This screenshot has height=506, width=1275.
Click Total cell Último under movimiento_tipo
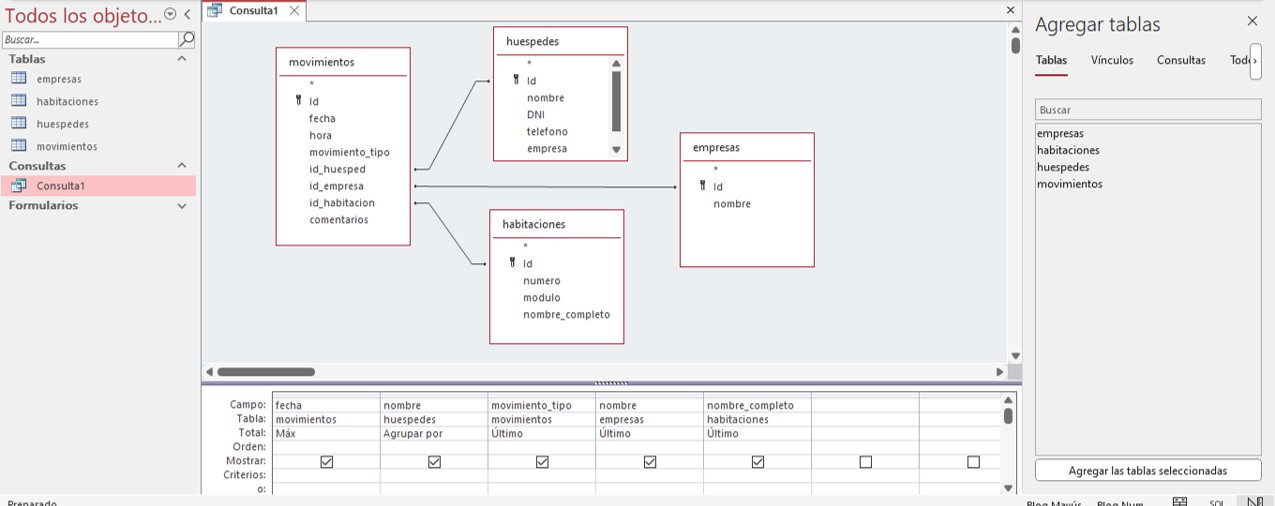tap(542, 434)
